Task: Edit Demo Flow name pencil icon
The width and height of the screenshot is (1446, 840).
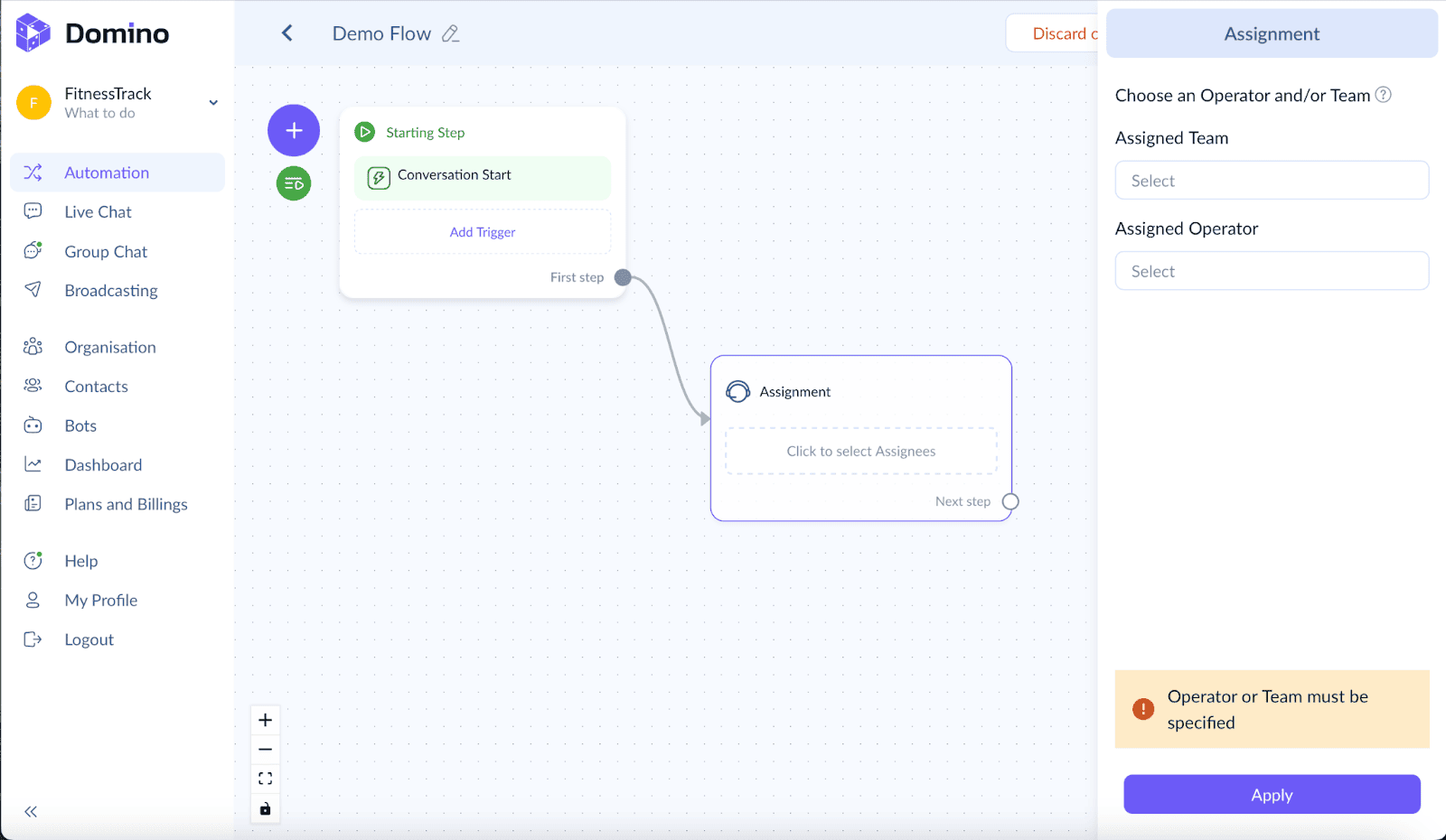Action: pos(450,33)
